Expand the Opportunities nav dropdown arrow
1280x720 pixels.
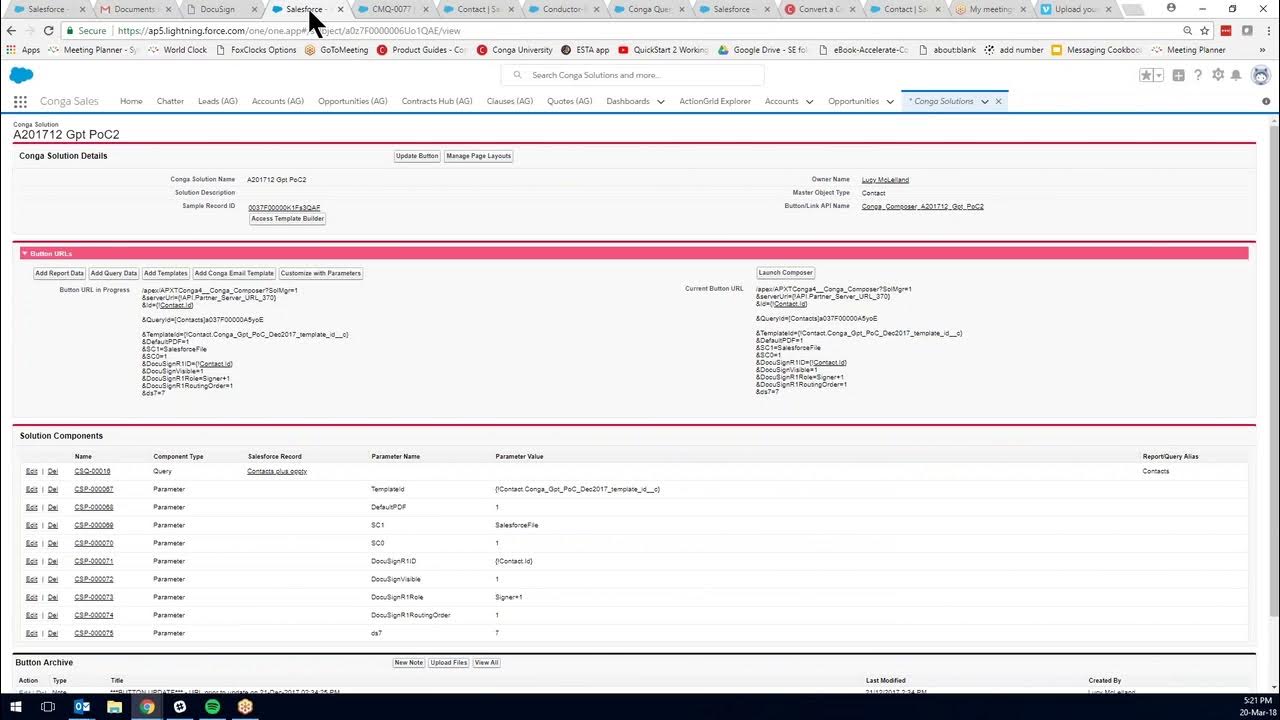tap(890, 101)
